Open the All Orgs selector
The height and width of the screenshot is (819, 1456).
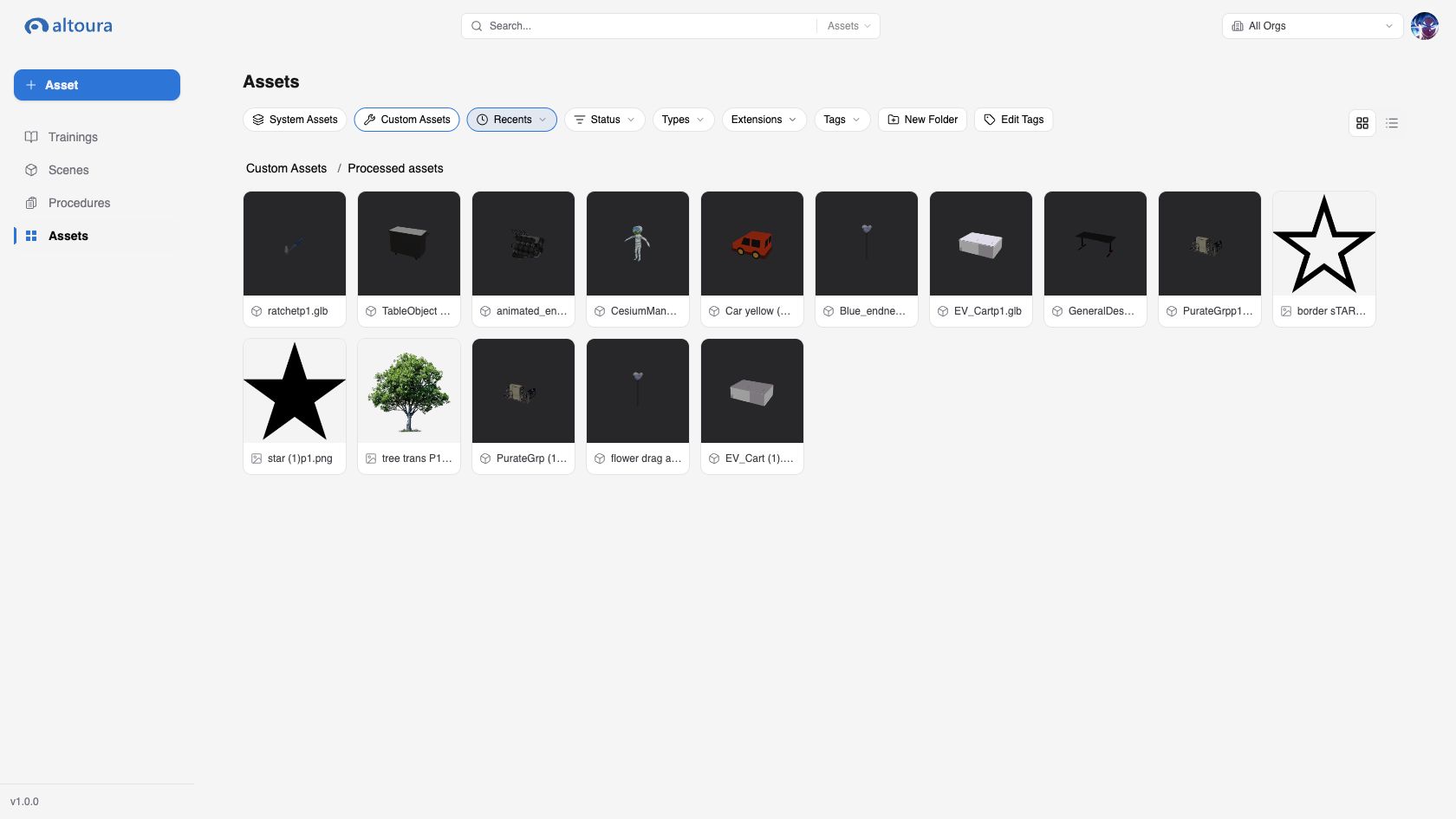pyautogui.click(x=1312, y=26)
